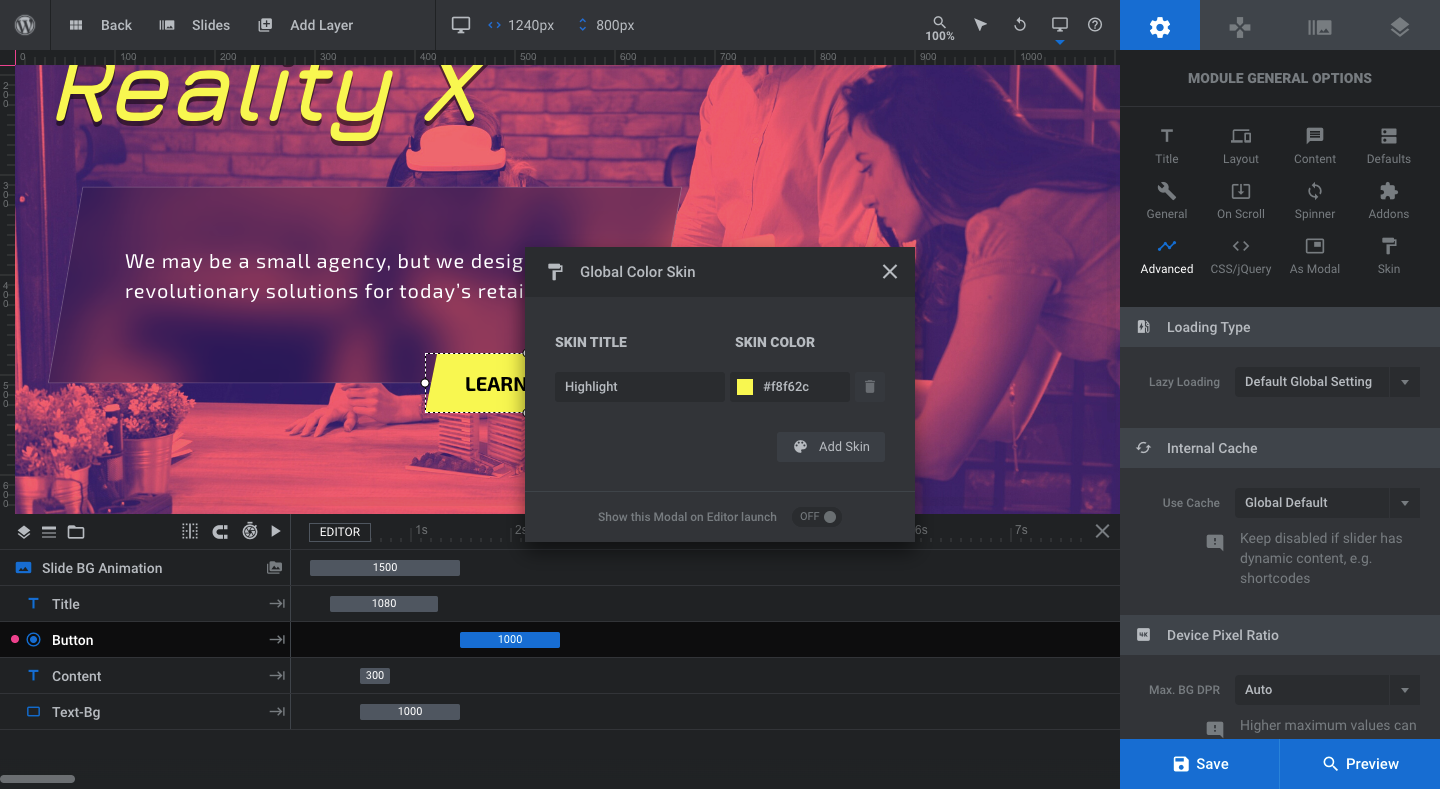Click the Save button
Screen dimensions: 1440x789
click(1200, 764)
